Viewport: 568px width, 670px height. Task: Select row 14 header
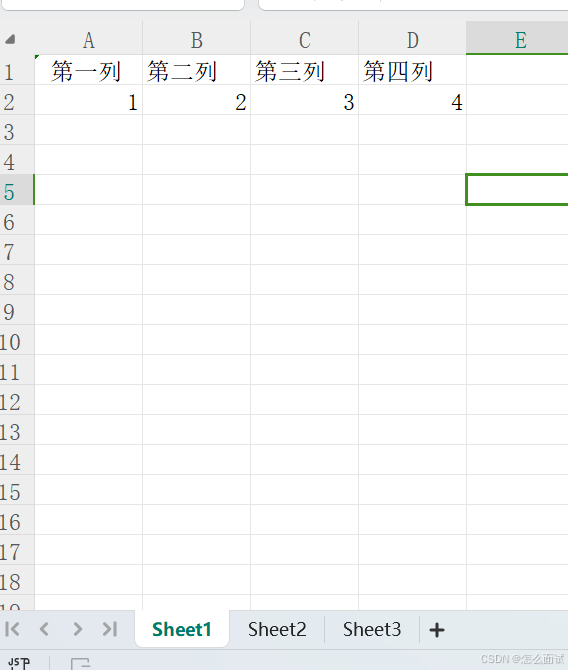pos(17,460)
